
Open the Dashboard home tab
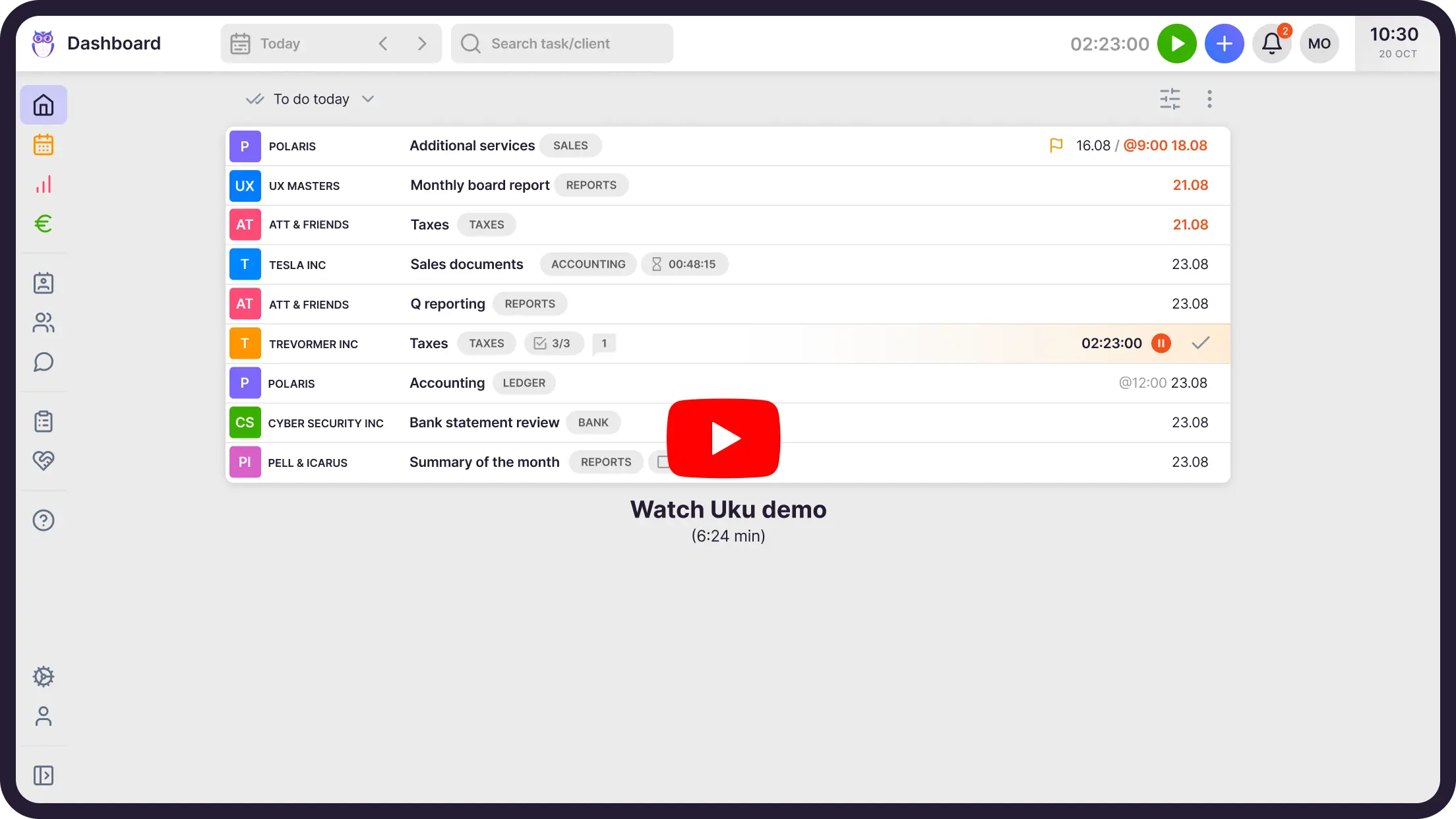pyautogui.click(x=44, y=105)
